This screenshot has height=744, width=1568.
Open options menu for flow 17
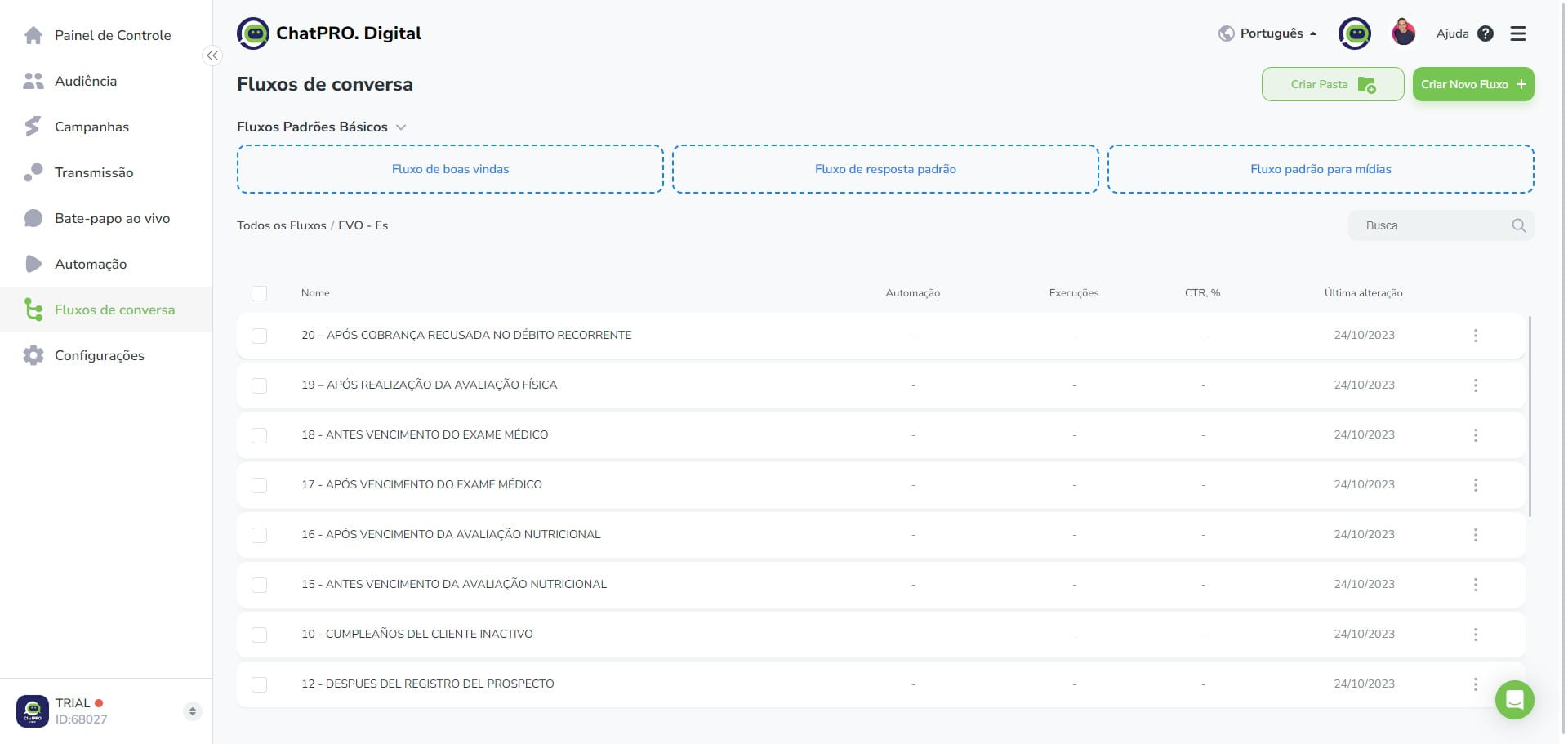pyautogui.click(x=1476, y=485)
